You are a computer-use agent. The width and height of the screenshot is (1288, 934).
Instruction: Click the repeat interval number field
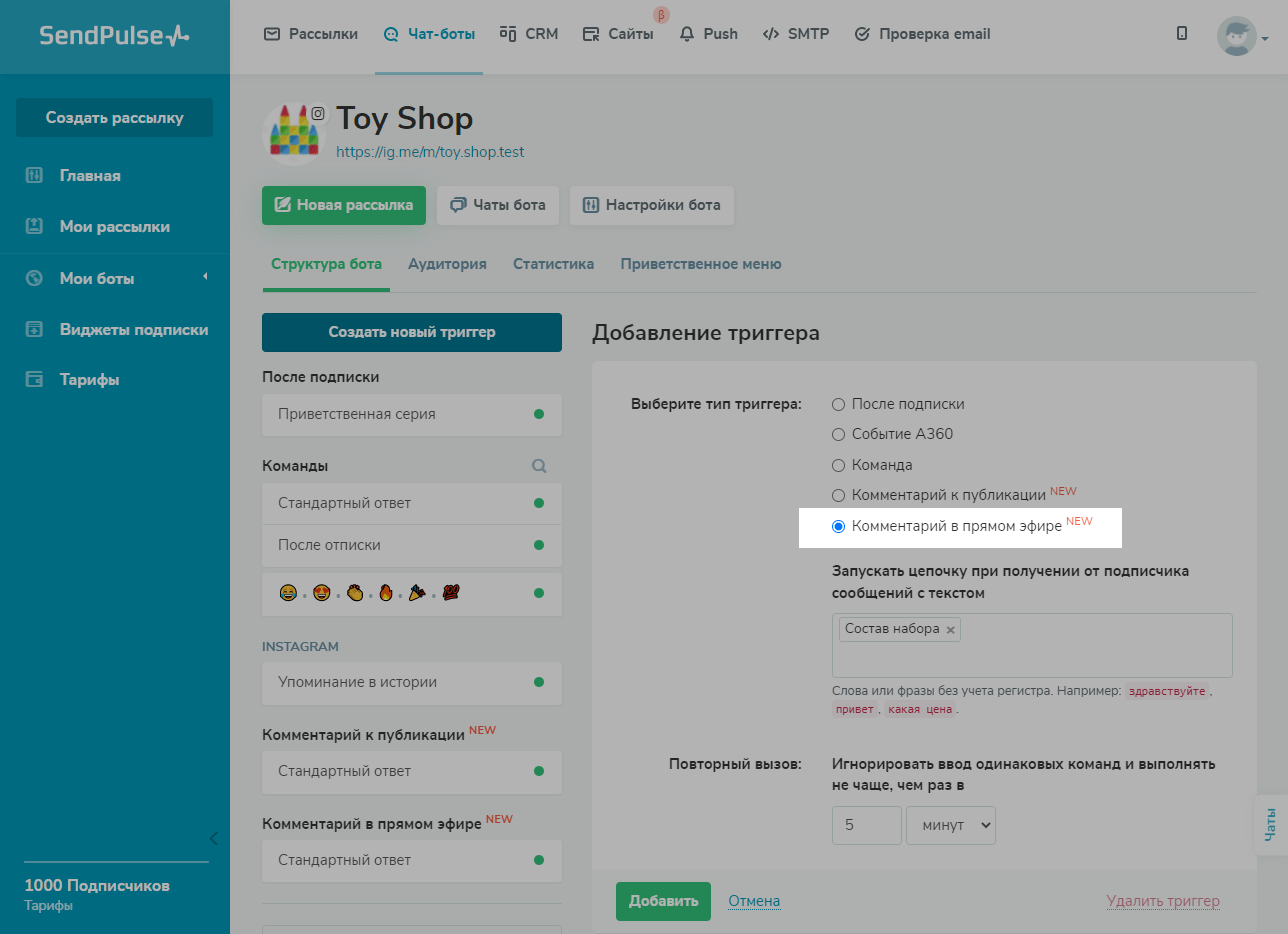click(x=866, y=825)
